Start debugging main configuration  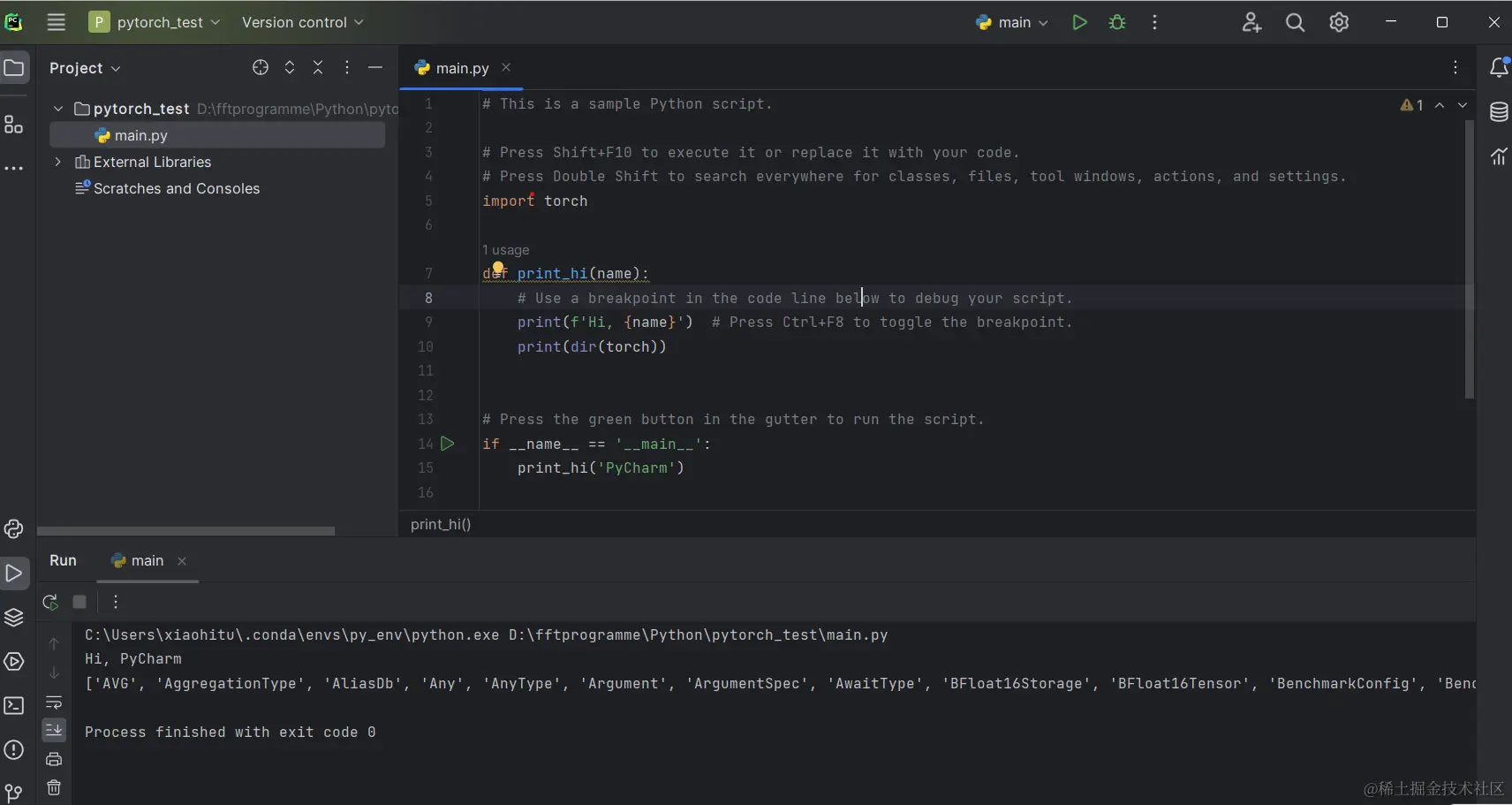point(1117,22)
